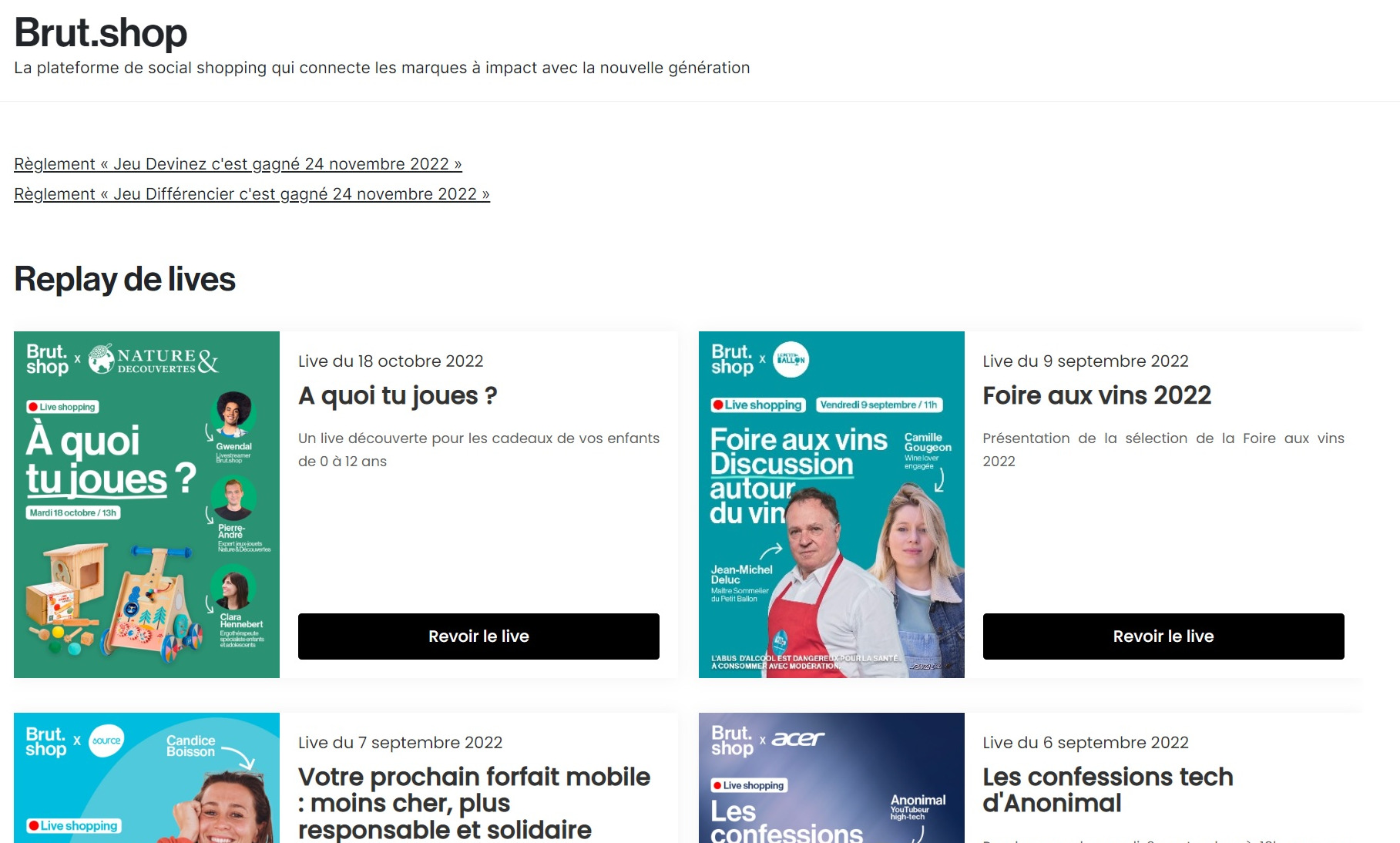Open Votre prochain forfait mobile heading
1400x843 pixels.
point(474,803)
